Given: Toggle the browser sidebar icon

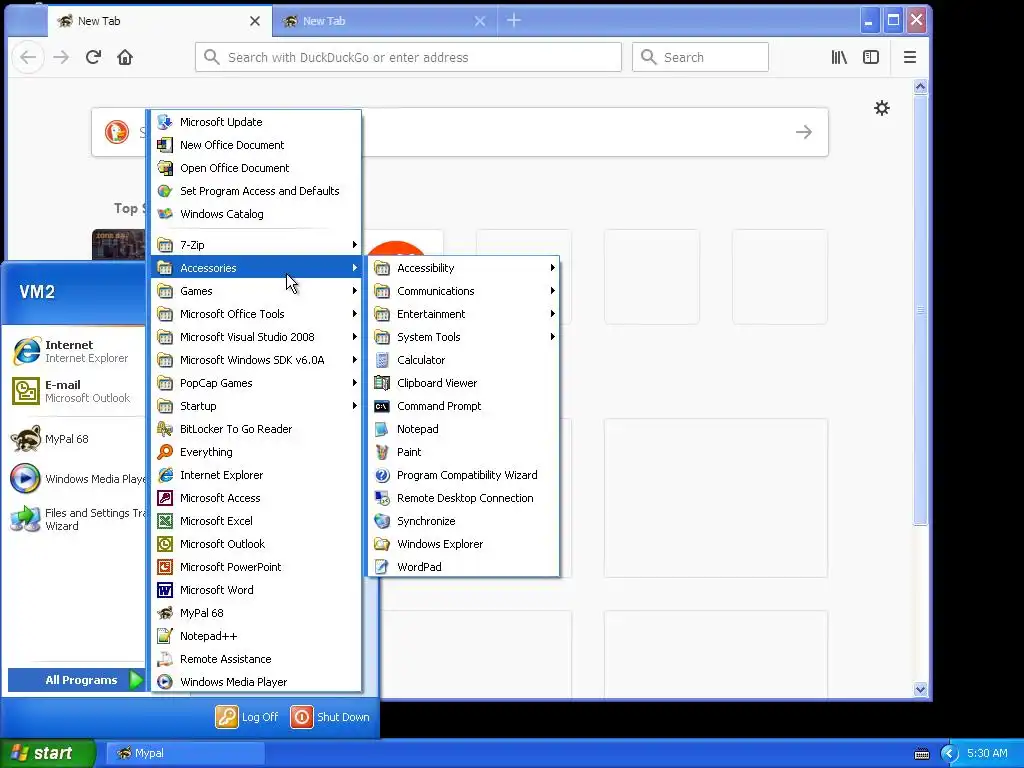Looking at the screenshot, I should (x=871, y=57).
